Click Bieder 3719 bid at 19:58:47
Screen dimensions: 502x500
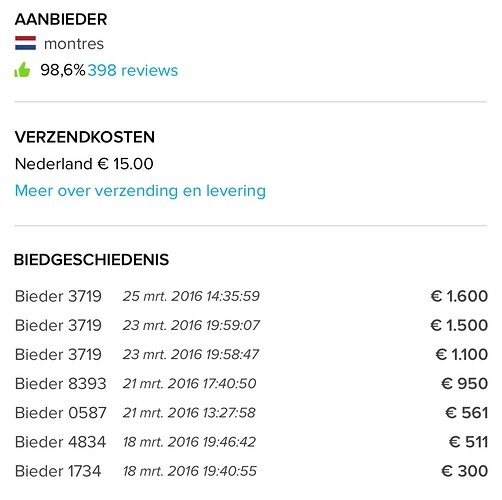pos(251,354)
